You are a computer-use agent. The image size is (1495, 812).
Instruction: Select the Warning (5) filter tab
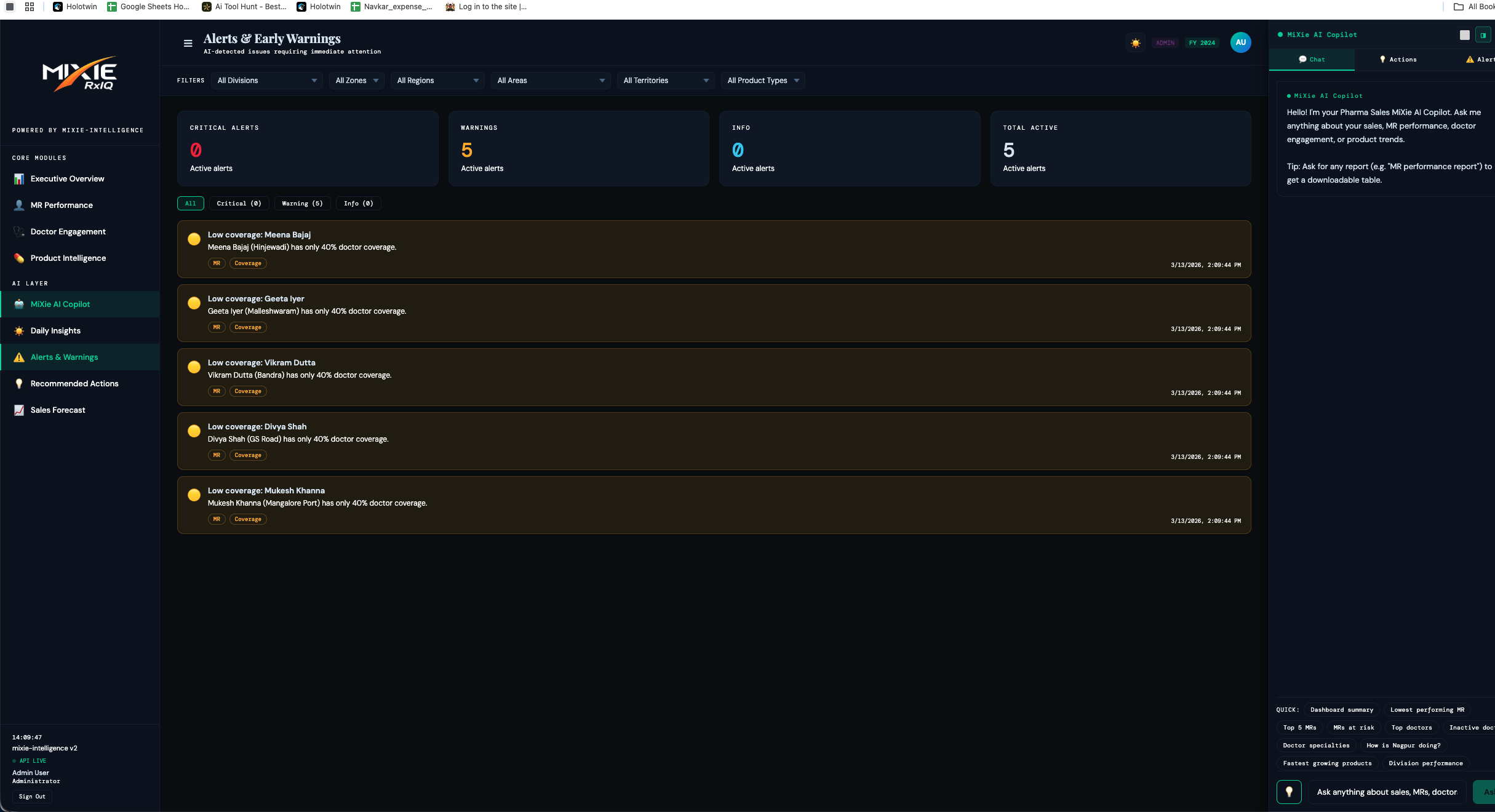[x=302, y=203]
